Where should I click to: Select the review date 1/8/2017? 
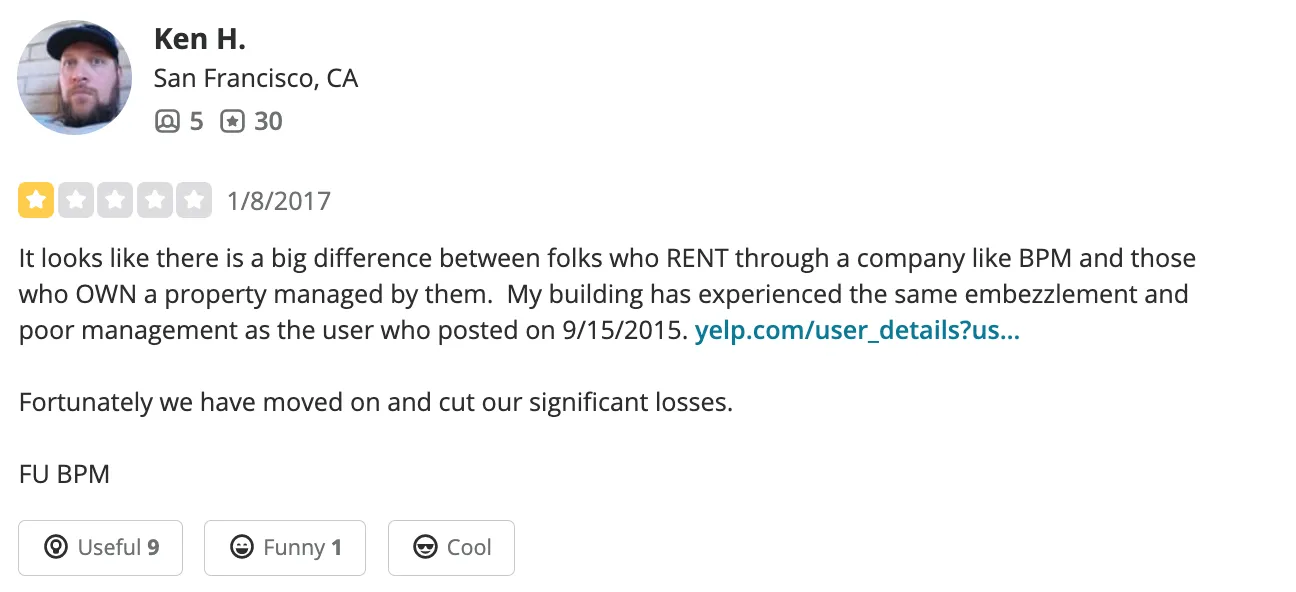pyautogui.click(x=277, y=200)
